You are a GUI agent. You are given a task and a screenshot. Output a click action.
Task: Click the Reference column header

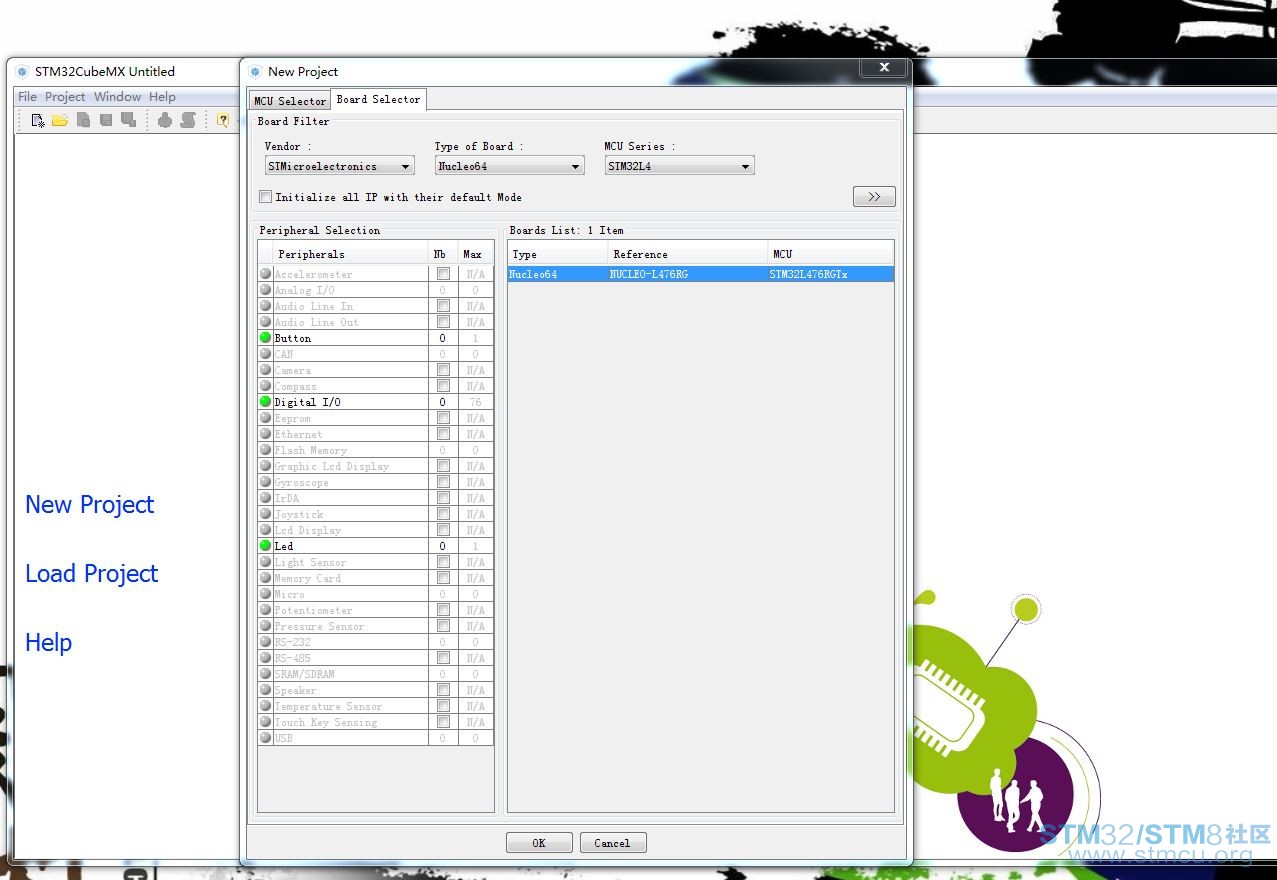(688, 254)
